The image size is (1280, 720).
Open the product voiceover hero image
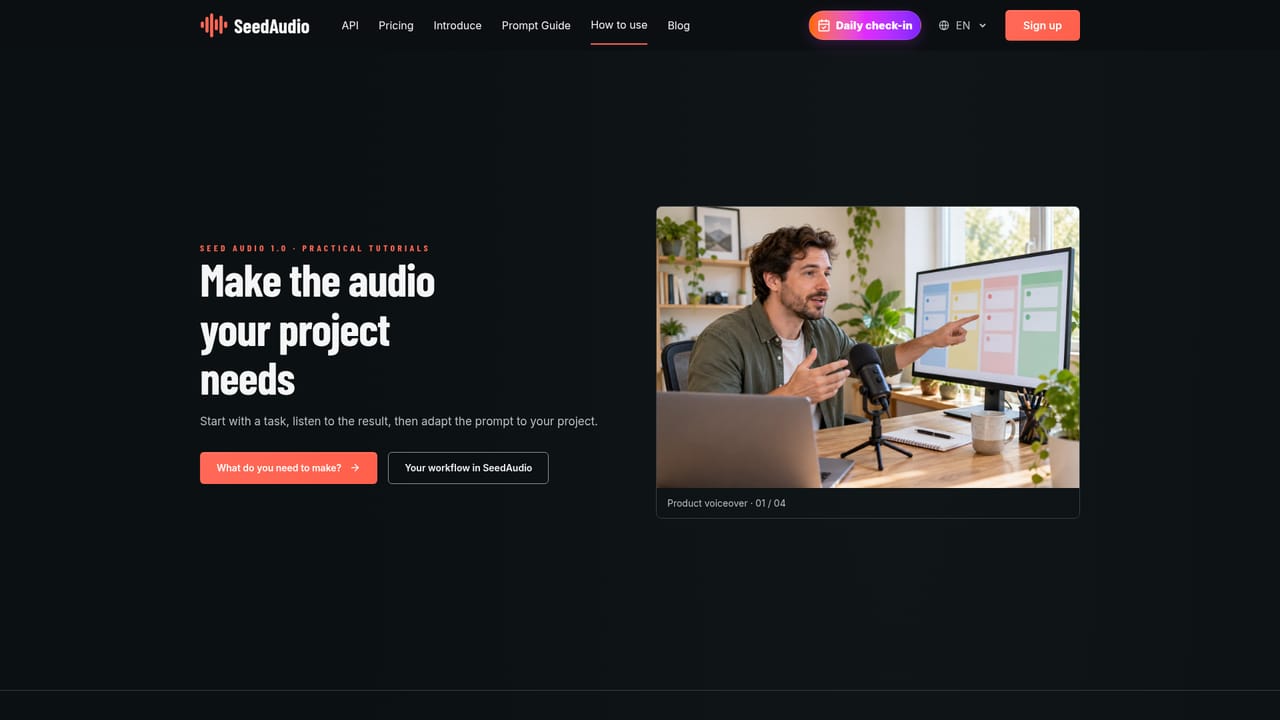click(x=868, y=347)
